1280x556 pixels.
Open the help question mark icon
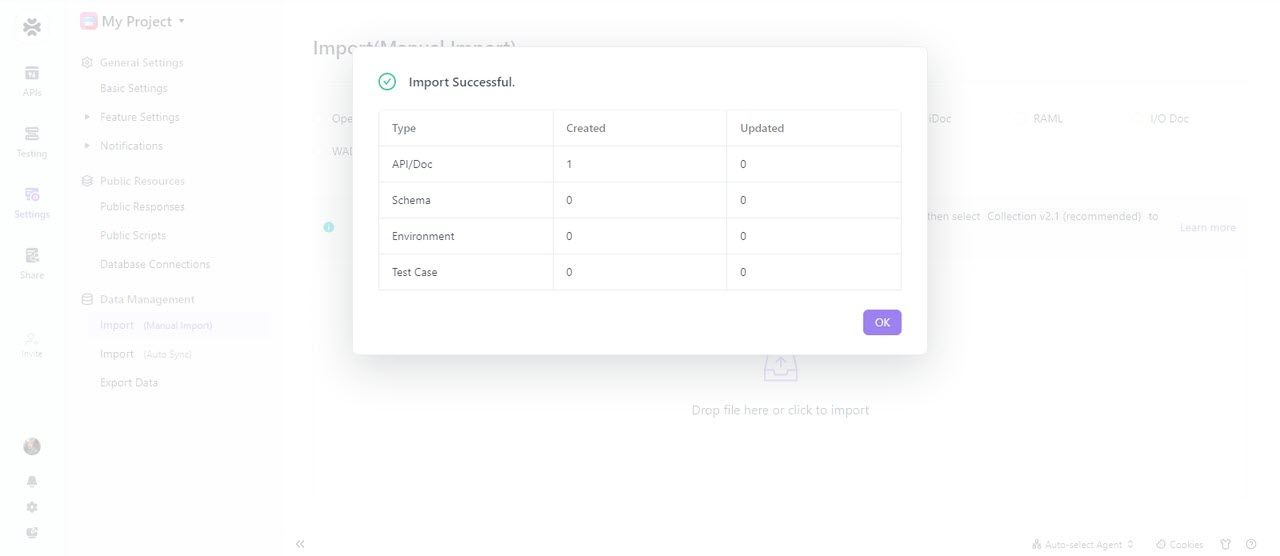click(x=1251, y=544)
